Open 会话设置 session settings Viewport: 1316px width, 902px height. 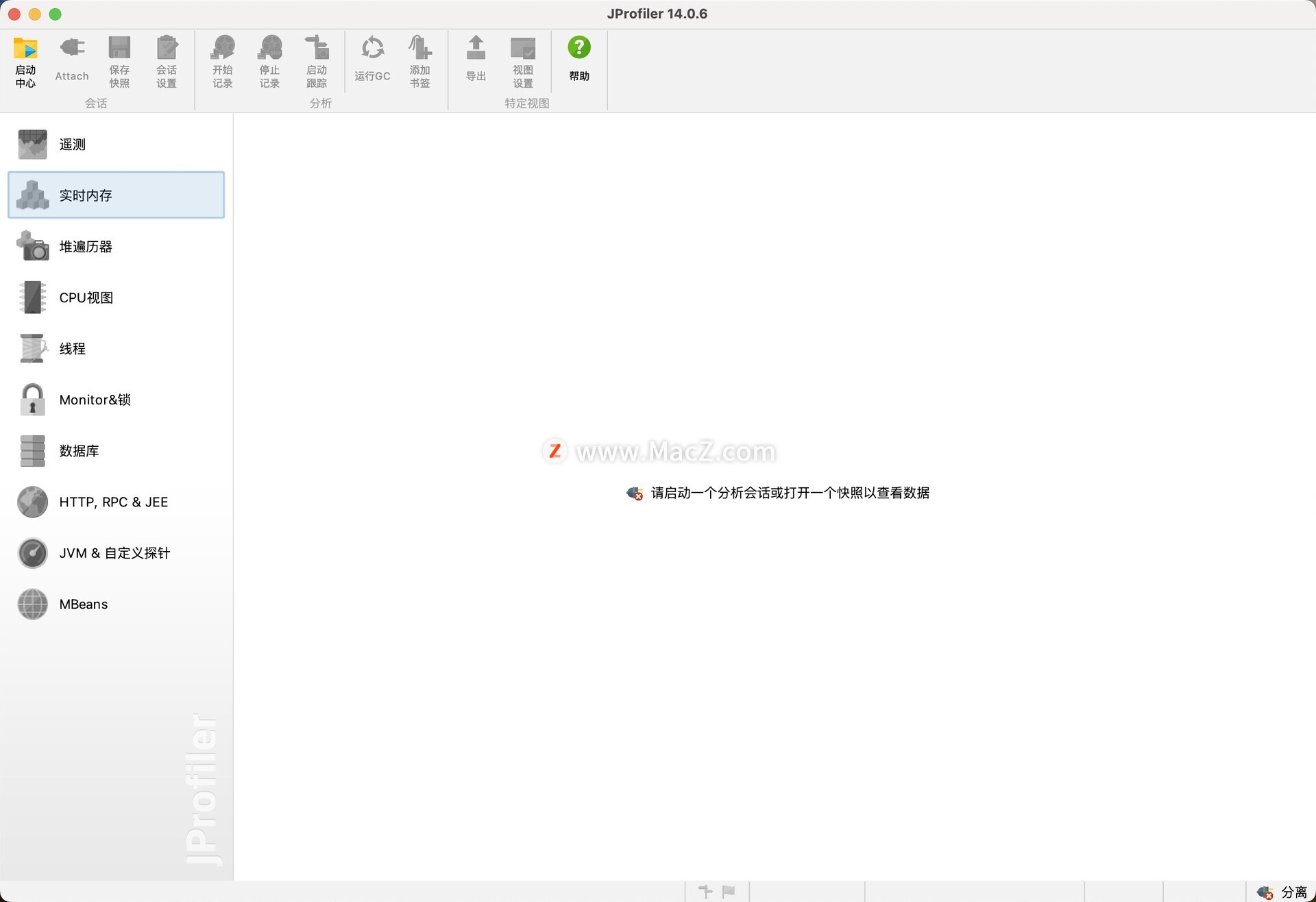[167, 62]
